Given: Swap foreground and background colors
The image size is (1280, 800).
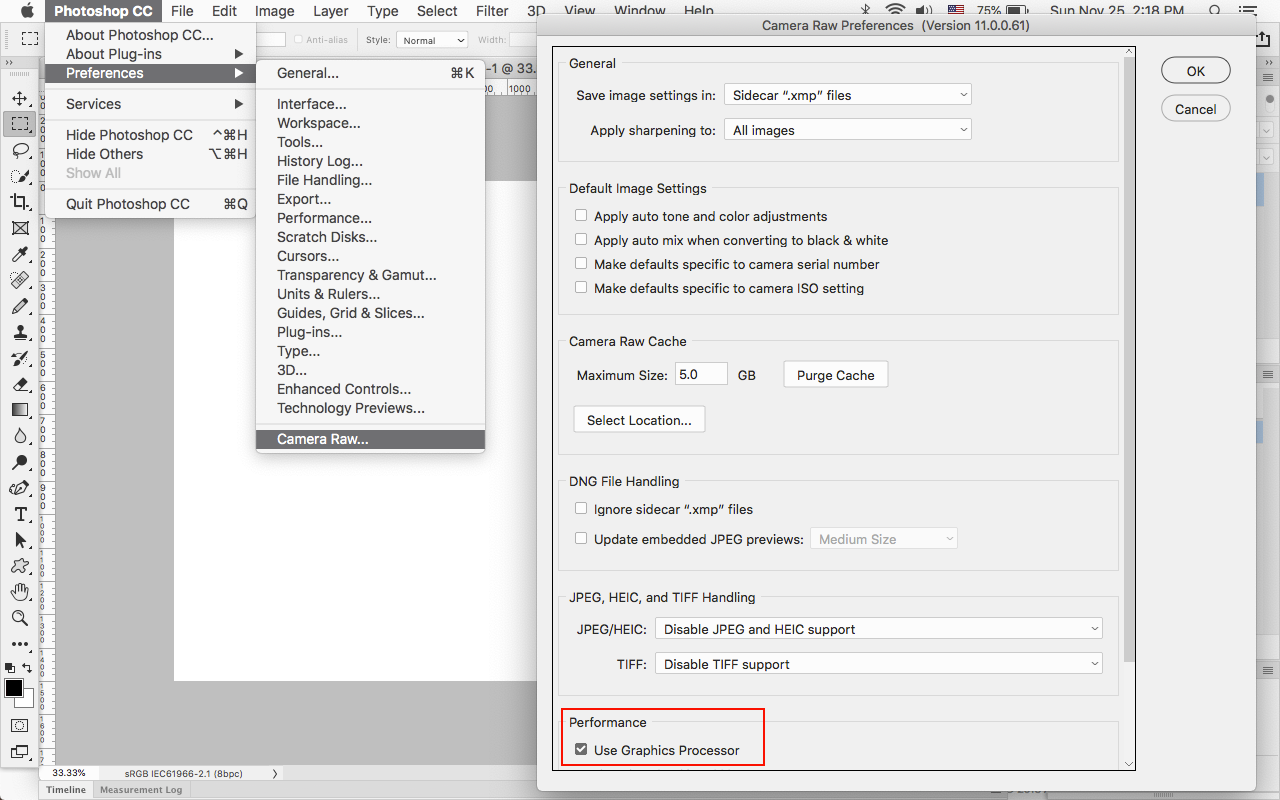Looking at the screenshot, I should 28,667.
